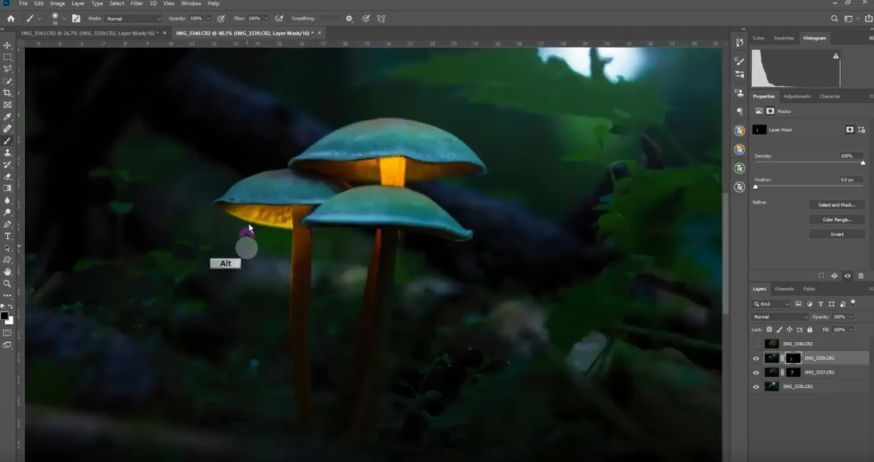Open the green TK panel icon
This screenshot has height=462, width=874.
[x=740, y=168]
